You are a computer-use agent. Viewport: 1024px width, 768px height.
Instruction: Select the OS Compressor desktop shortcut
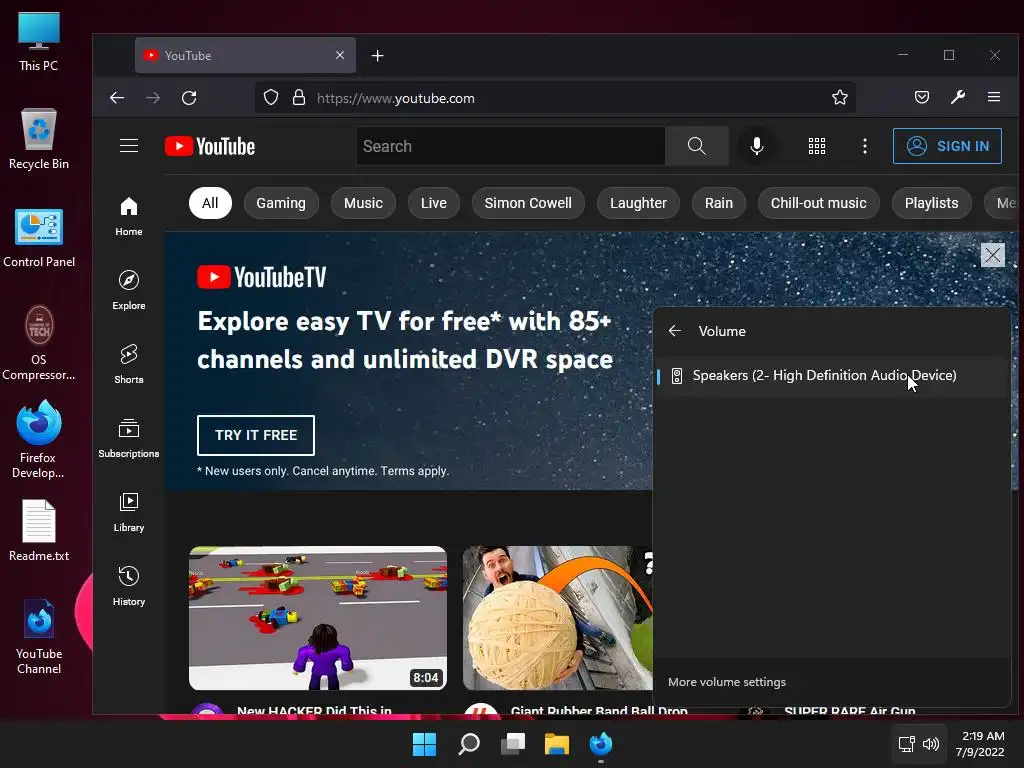(x=39, y=343)
